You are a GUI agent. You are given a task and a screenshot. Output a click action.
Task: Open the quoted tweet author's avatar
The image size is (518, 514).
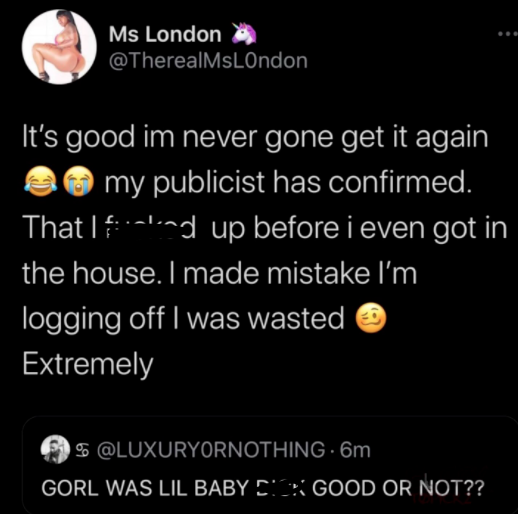55,449
